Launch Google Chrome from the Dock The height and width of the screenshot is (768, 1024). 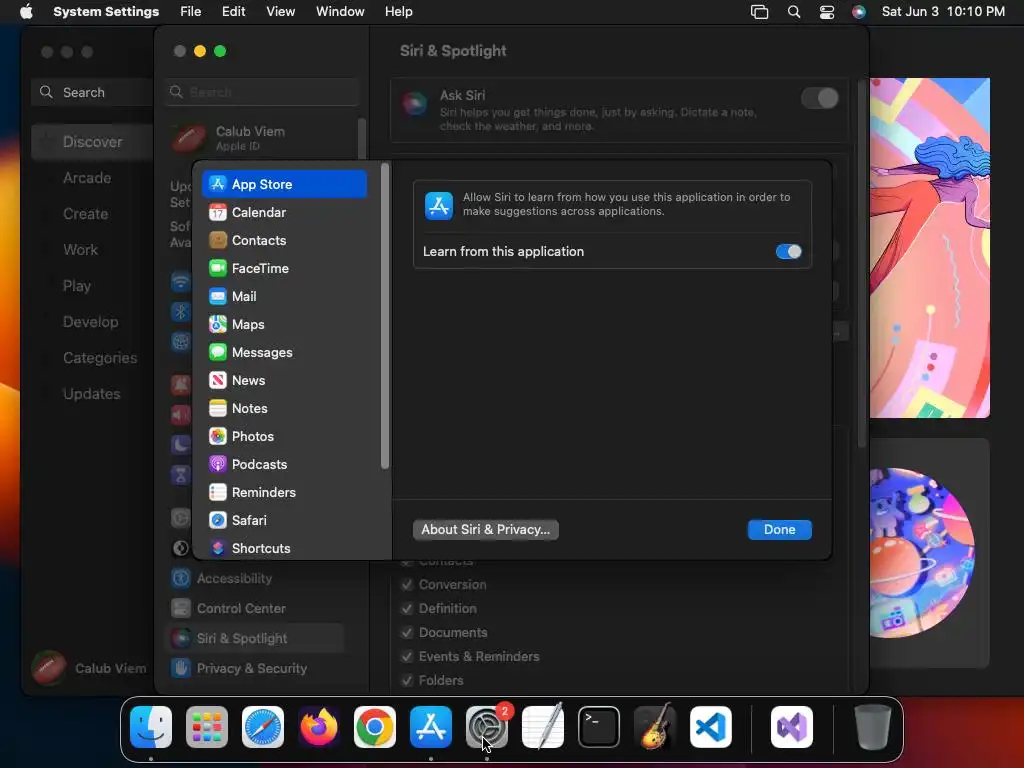coord(375,727)
